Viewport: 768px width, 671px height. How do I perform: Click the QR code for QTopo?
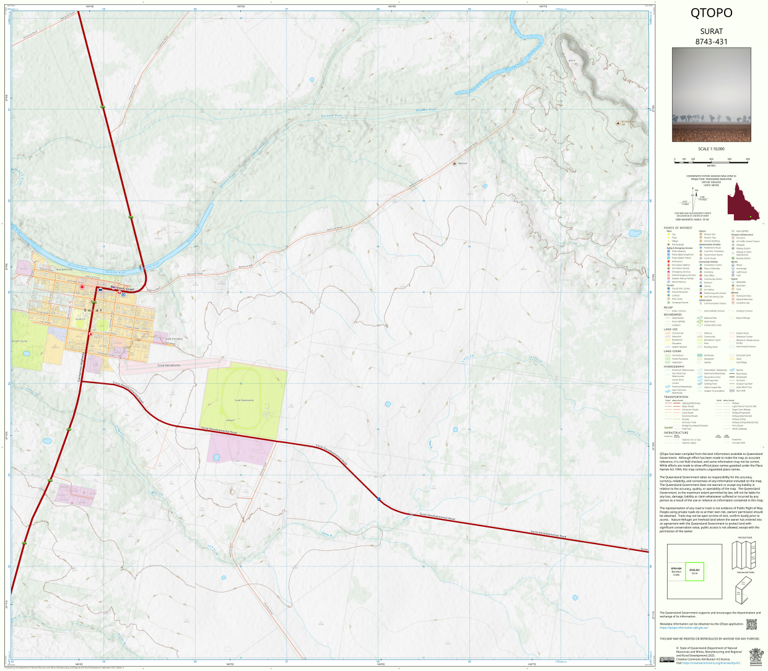[x=751, y=624]
